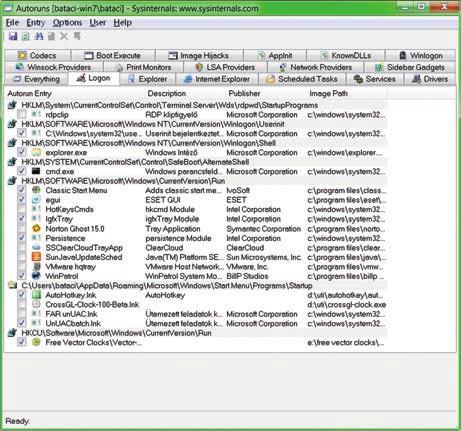Select the igfxTray entry text
461x431 pixels.
59,219
